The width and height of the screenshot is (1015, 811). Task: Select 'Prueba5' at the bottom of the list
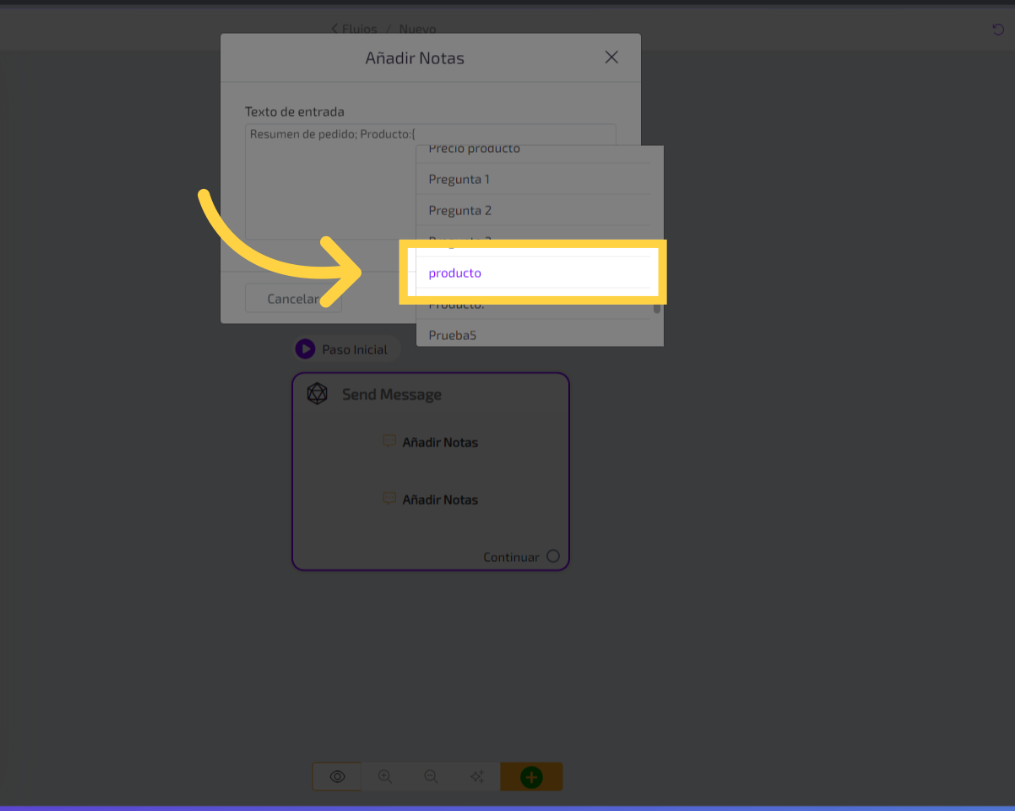(x=452, y=335)
